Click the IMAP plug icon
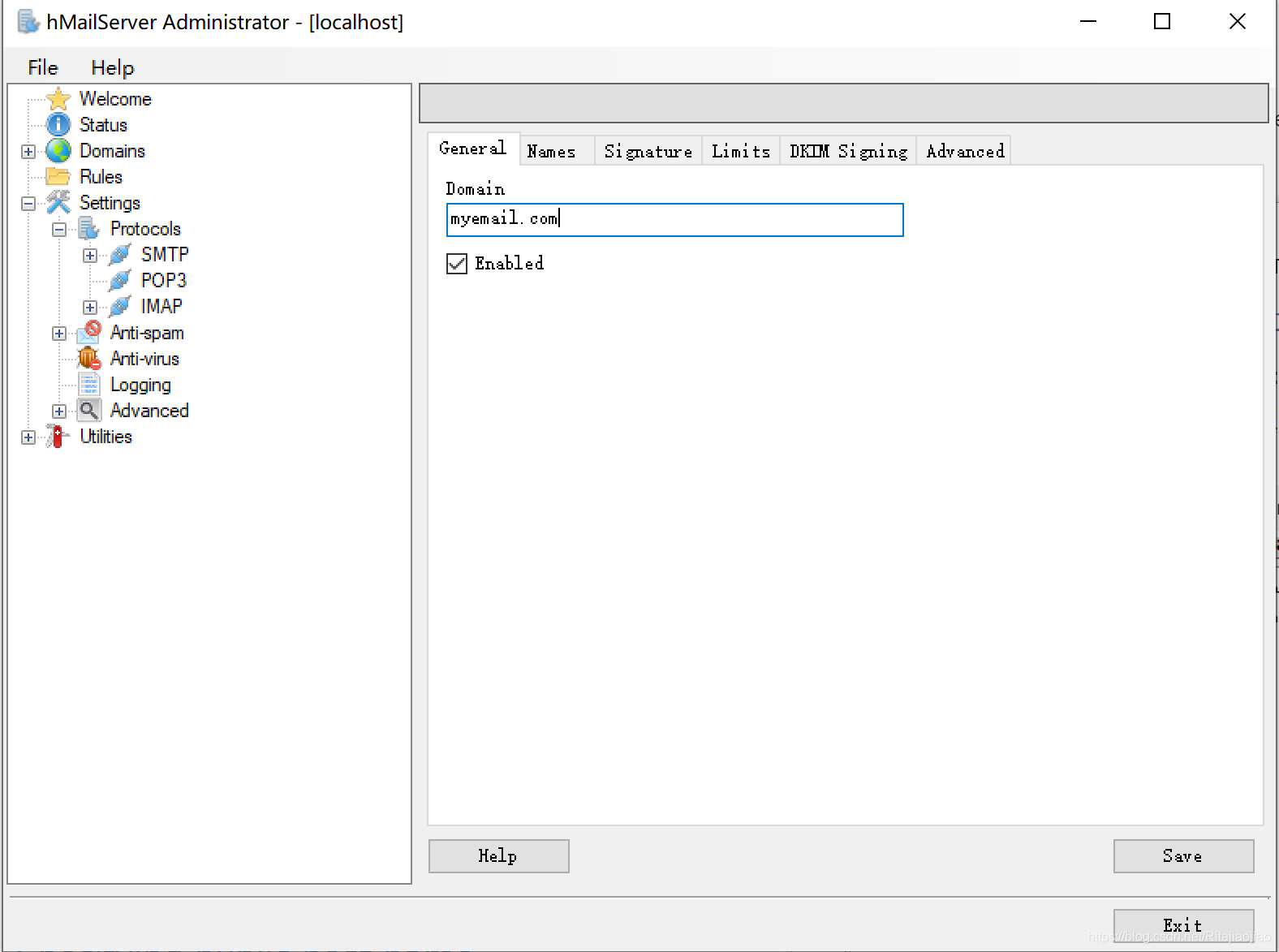This screenshot has height=952, width=1279. pyautogui.click(x=120, y=307)
